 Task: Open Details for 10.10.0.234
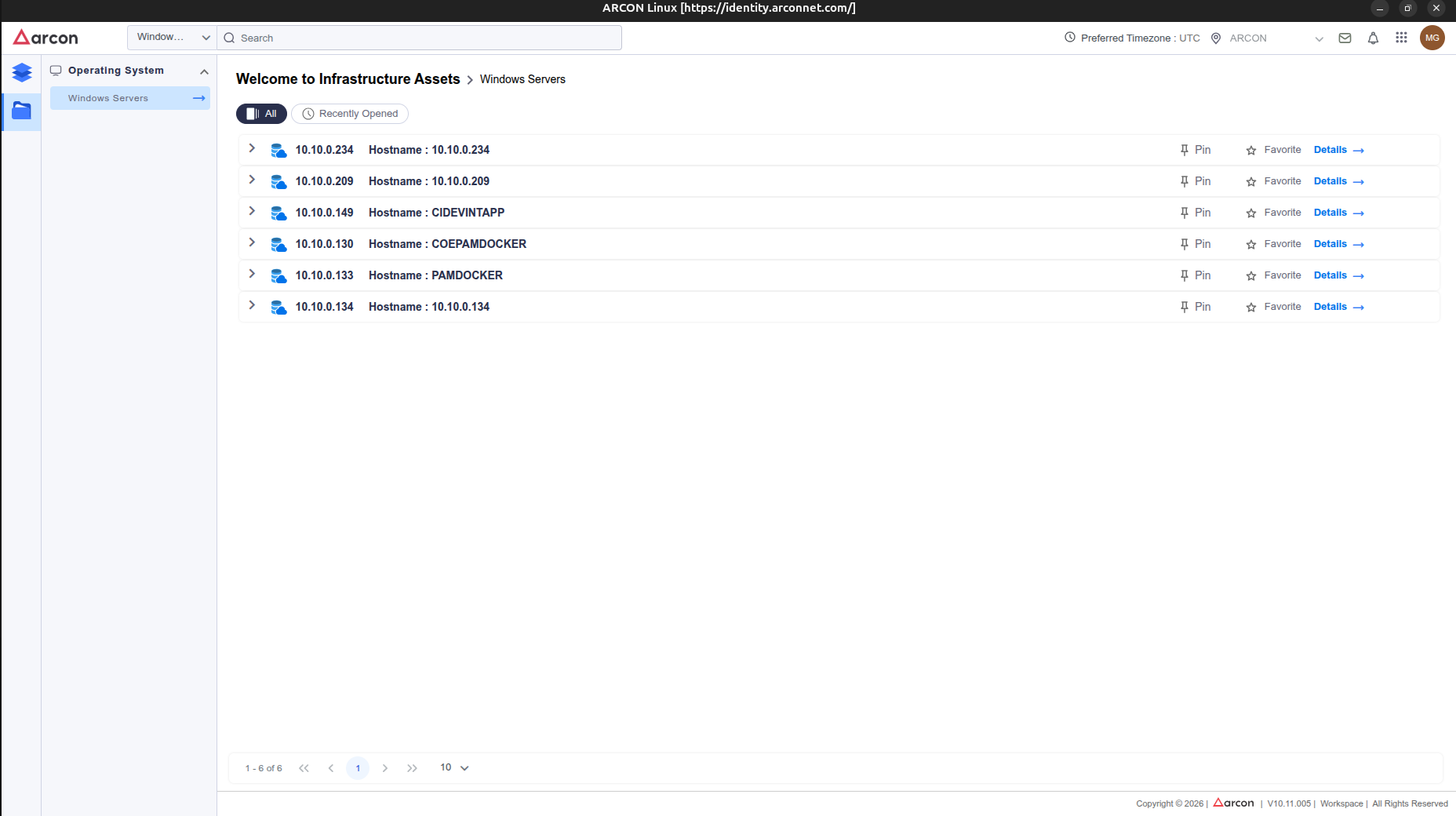(1339, 150)
